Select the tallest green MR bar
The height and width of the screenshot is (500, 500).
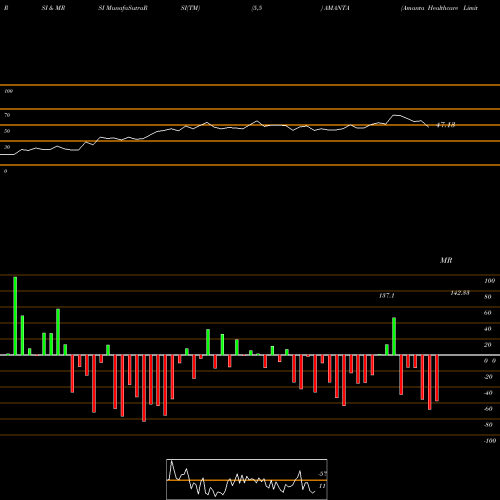point(15,316)
